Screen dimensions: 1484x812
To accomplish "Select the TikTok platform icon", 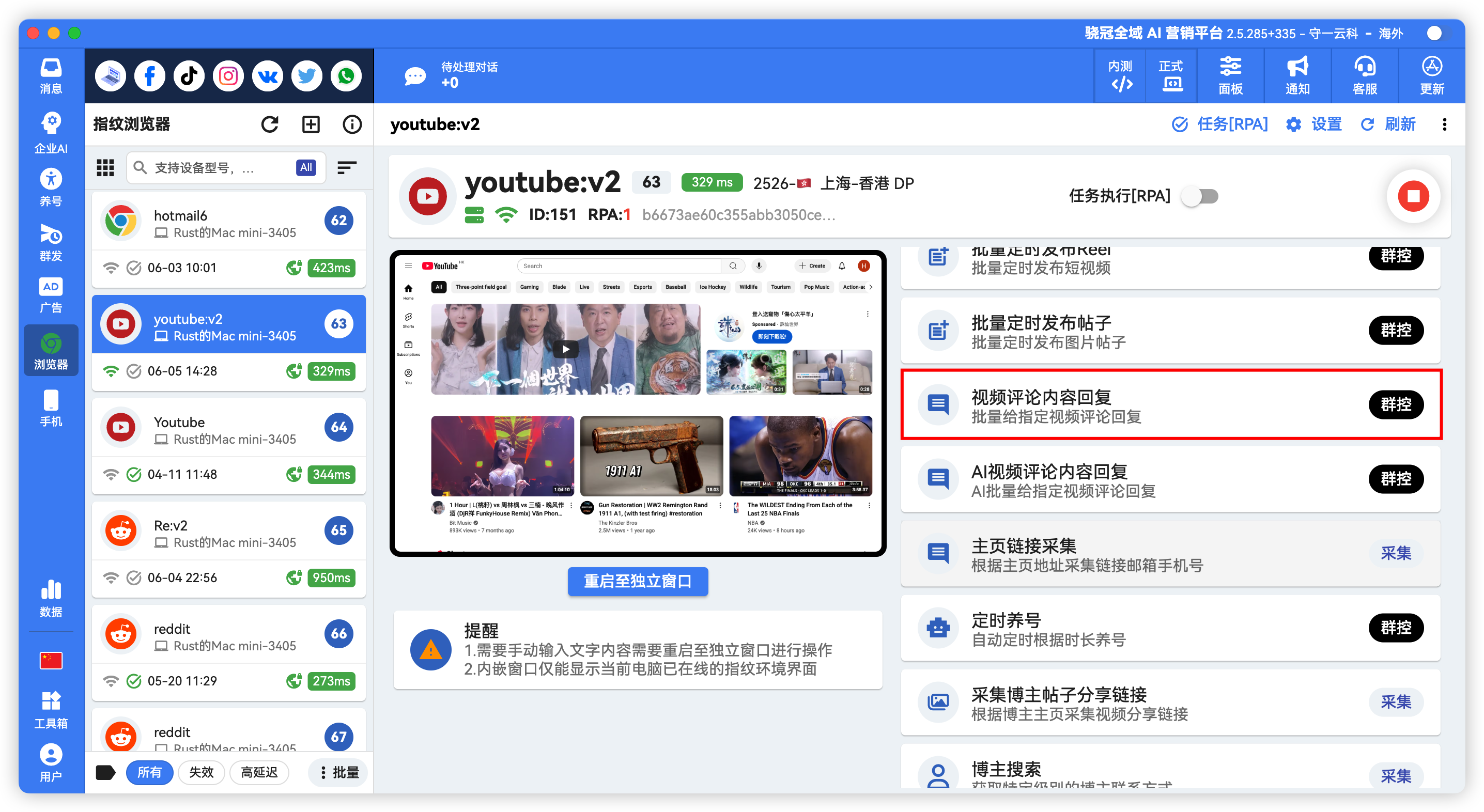I will pyautogui.click(x=189, y=76).
